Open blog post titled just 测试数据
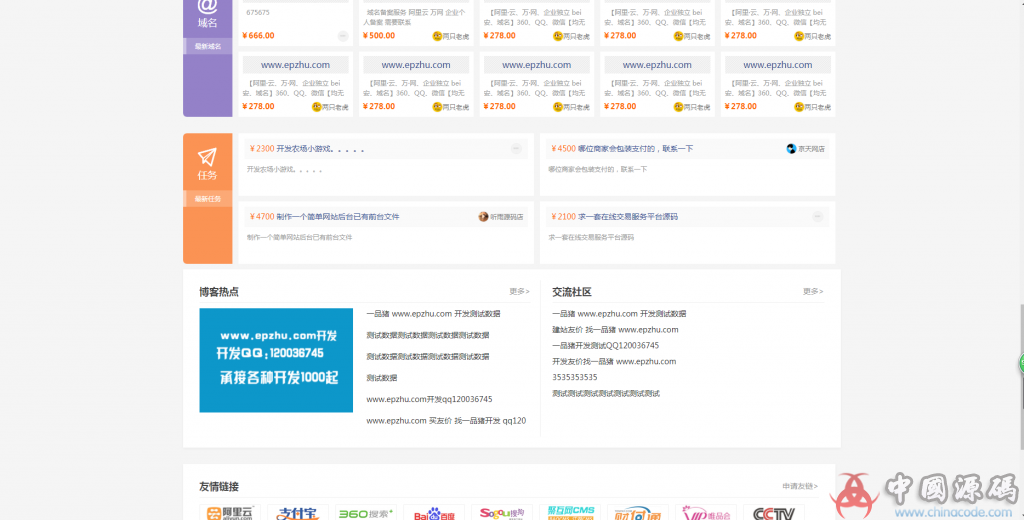 [x=381, y=378]
